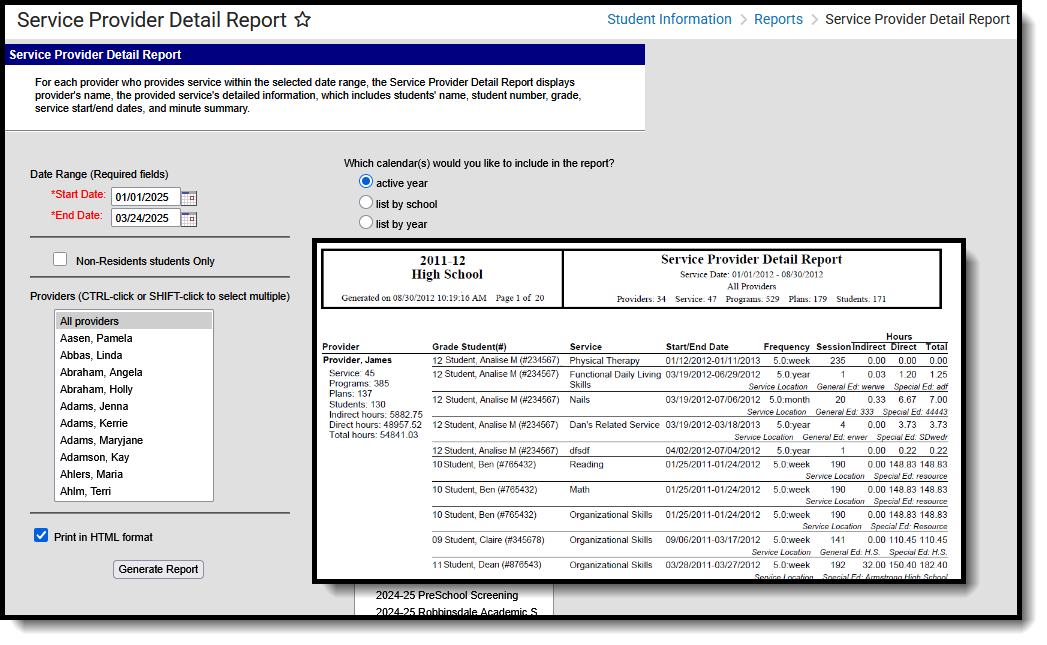This screenshot has height=645, width=1047.
Task: Enable Non-Residents students Only checkbox
Action: click(60, 260)
